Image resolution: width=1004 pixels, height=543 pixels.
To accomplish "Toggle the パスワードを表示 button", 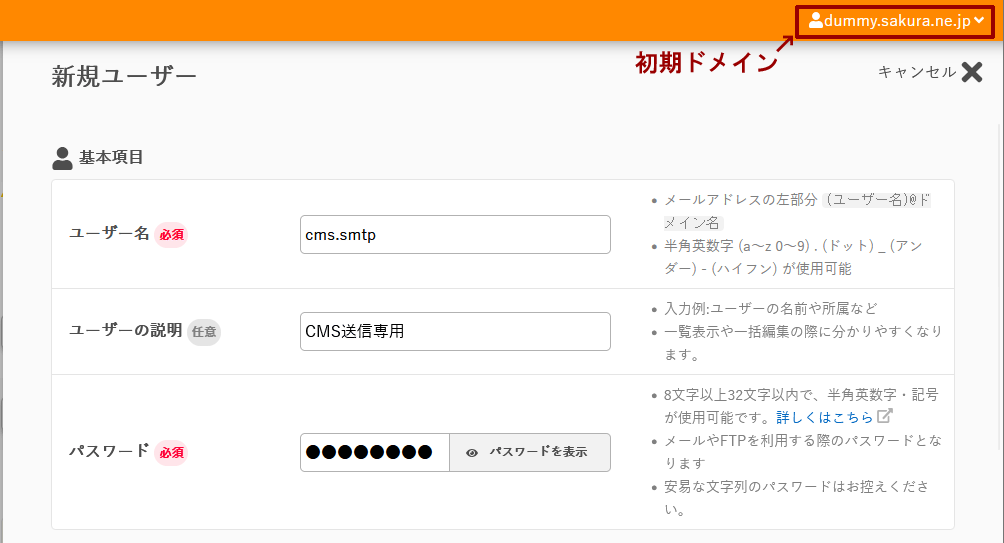I will [x=530, y=452].
